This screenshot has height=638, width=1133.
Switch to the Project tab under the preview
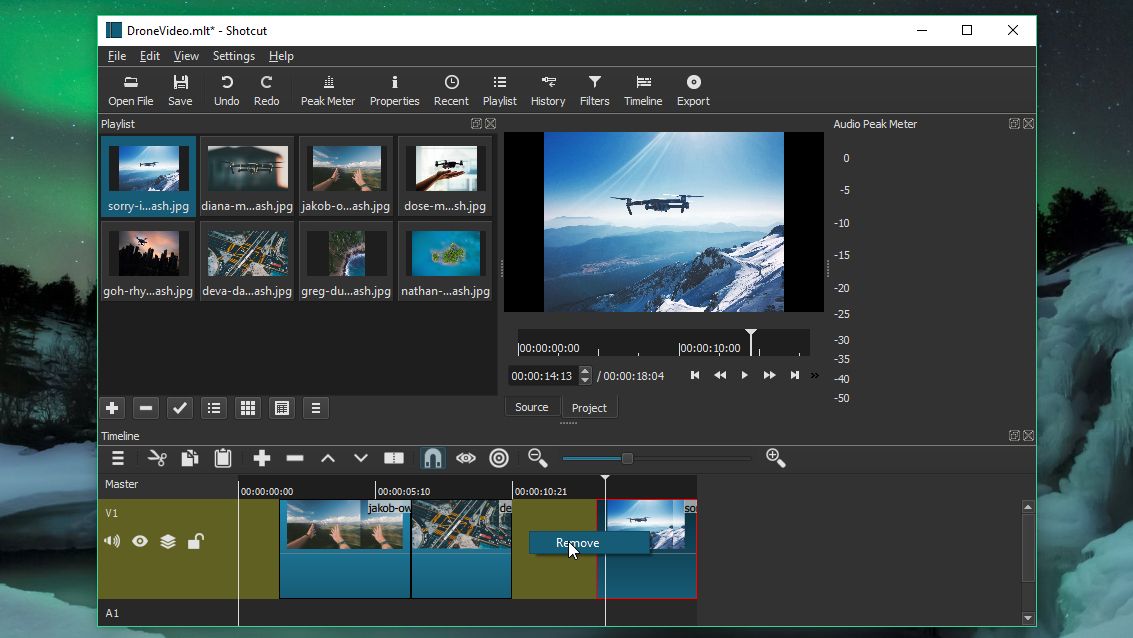(x=589, y=407)
